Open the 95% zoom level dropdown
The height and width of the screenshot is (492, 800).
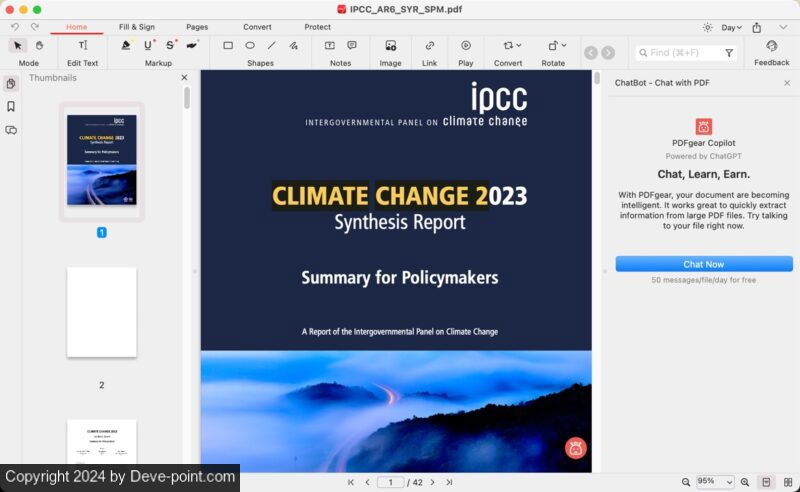click(714, 482)
